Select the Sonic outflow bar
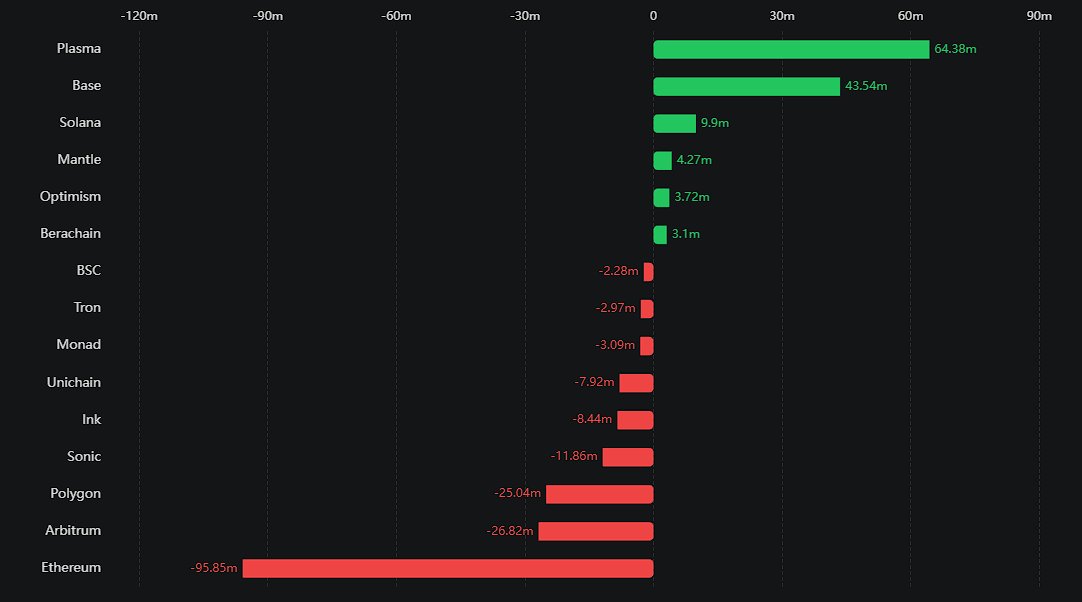Screen dimensions: 1082x602 (627, 457)
